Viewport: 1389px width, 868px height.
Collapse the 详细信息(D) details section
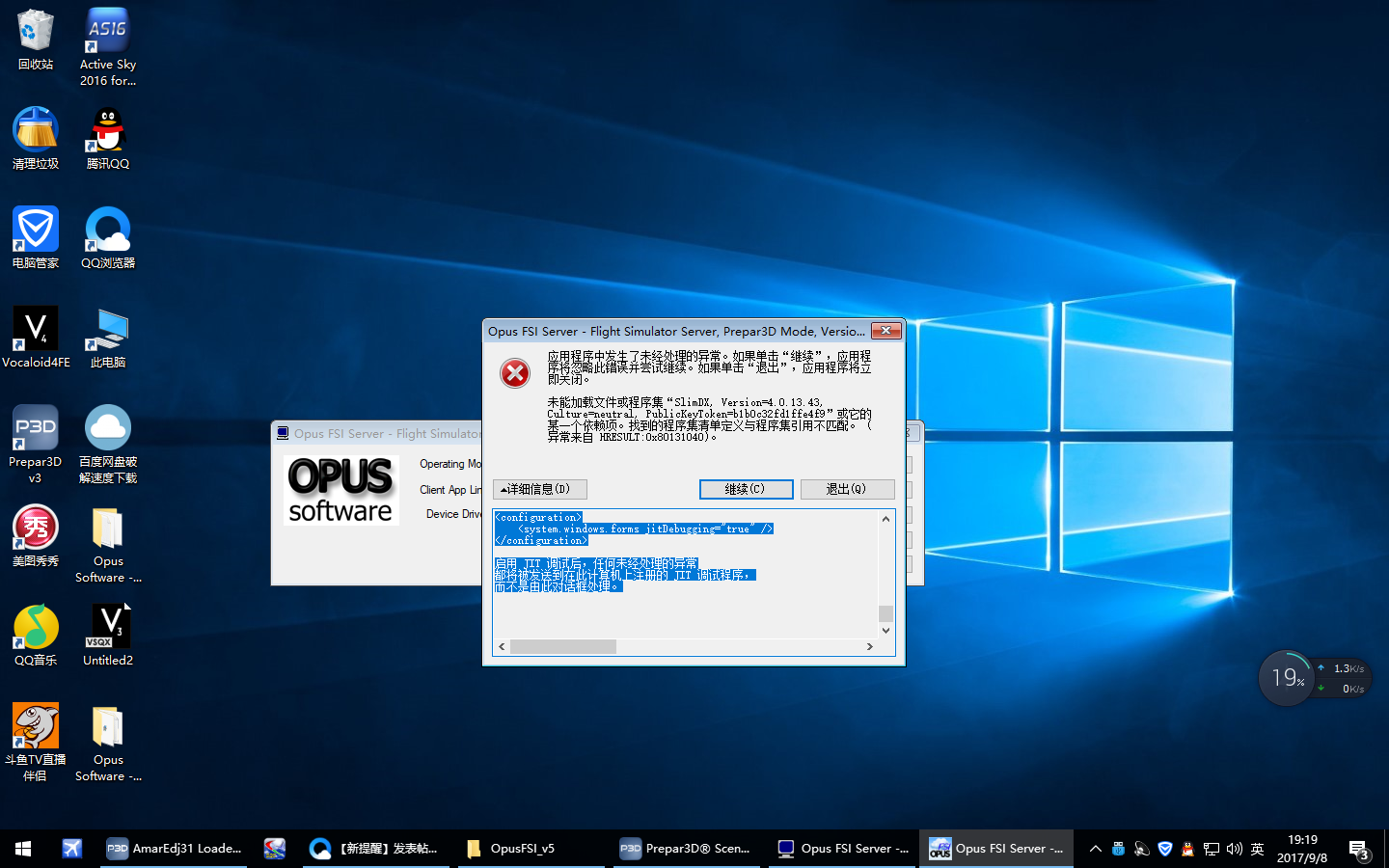click(539, 489)
